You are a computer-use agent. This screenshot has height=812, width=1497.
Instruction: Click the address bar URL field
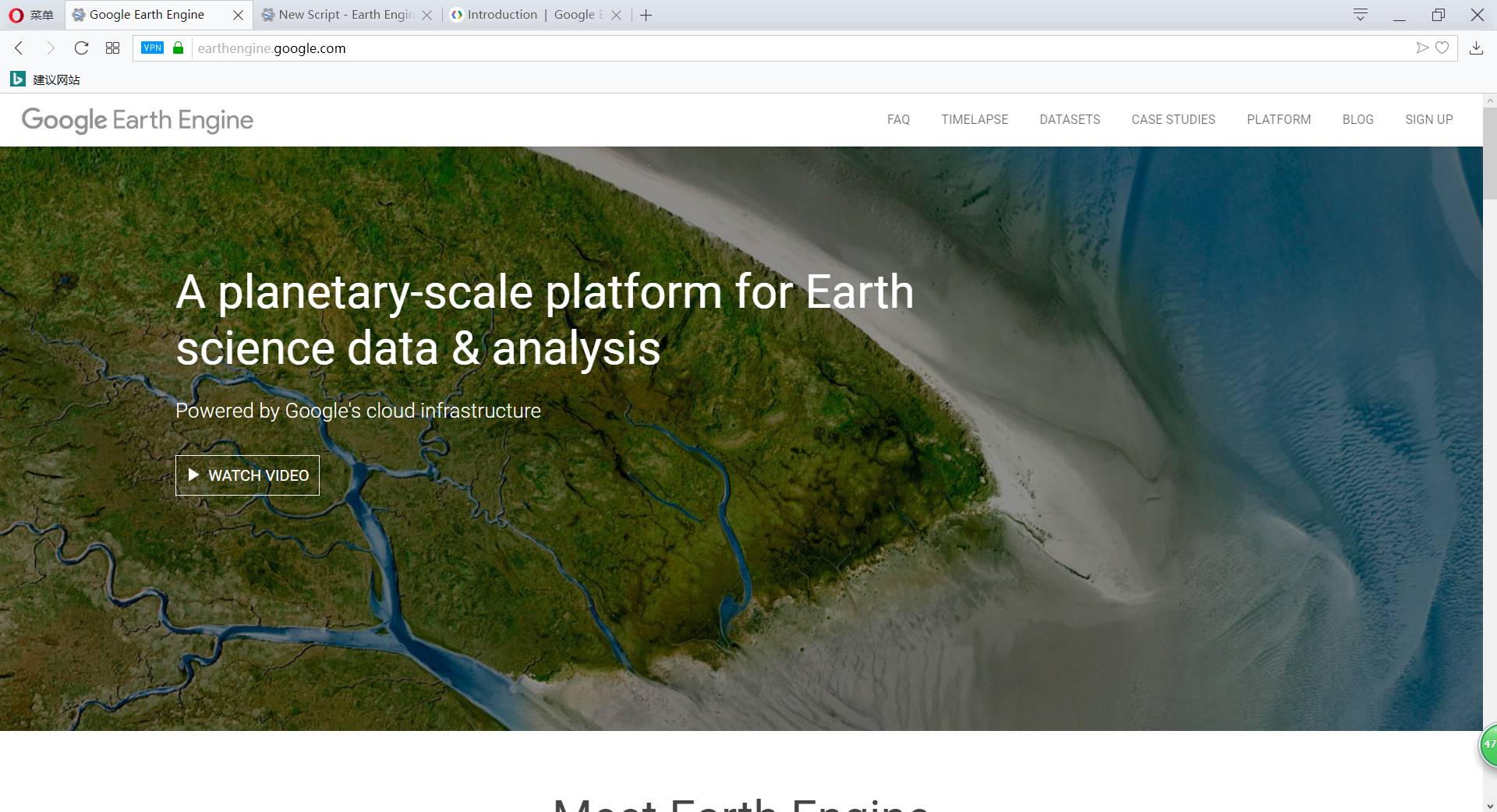tap(795, 48)
